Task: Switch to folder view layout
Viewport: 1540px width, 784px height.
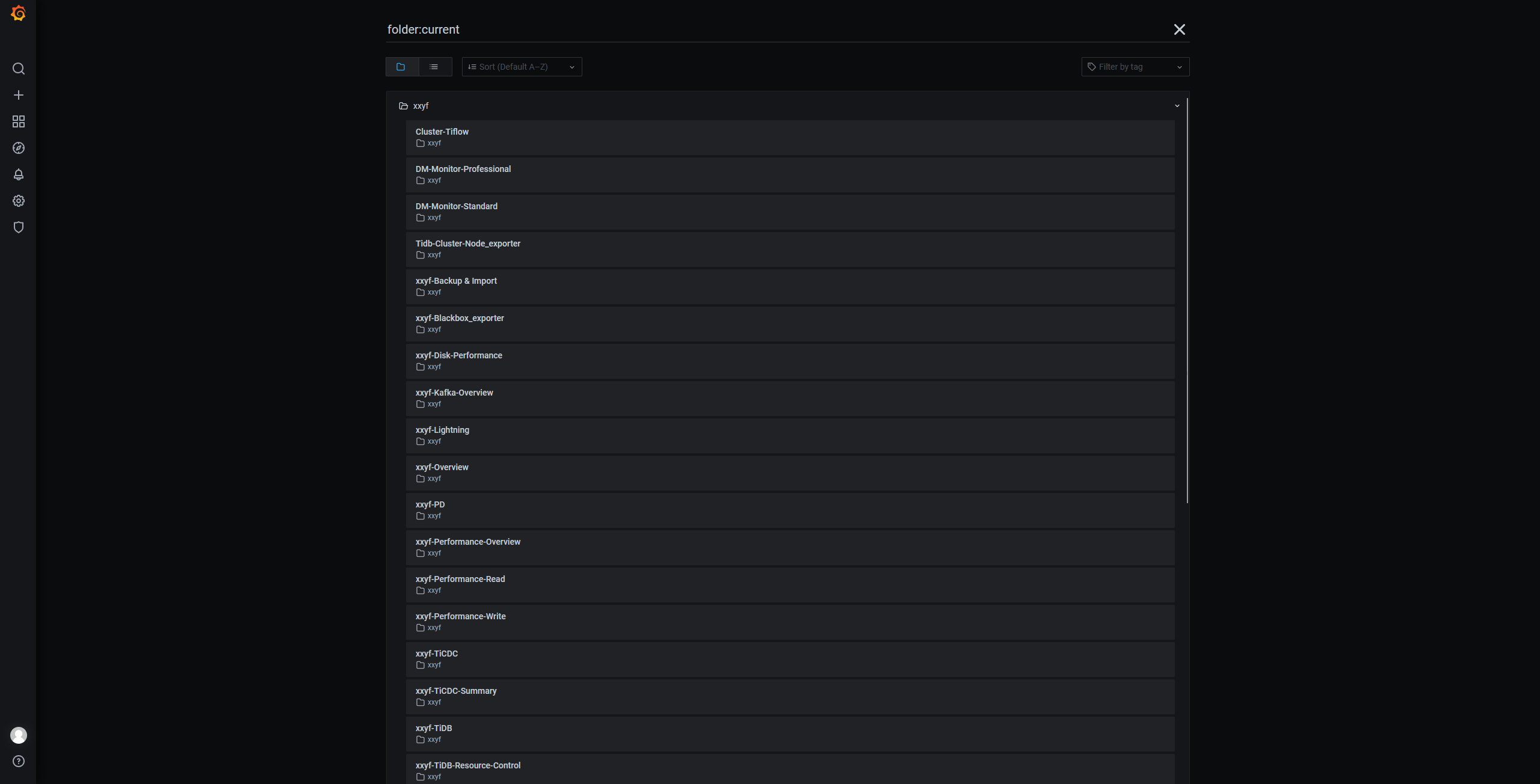Action: tap(401, 67)
